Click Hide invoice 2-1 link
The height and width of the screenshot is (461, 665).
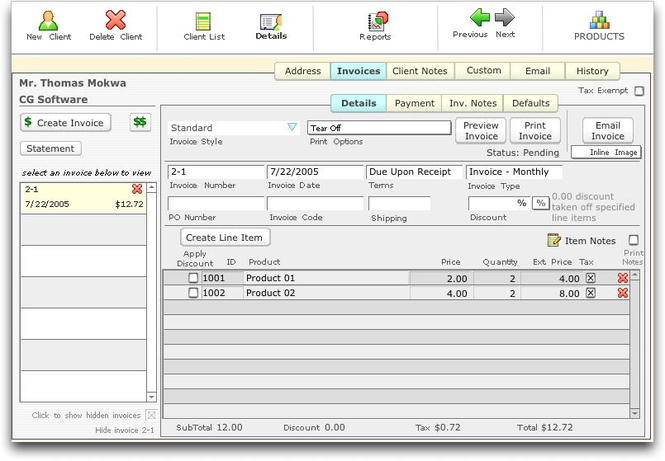(x=124, y=430)
